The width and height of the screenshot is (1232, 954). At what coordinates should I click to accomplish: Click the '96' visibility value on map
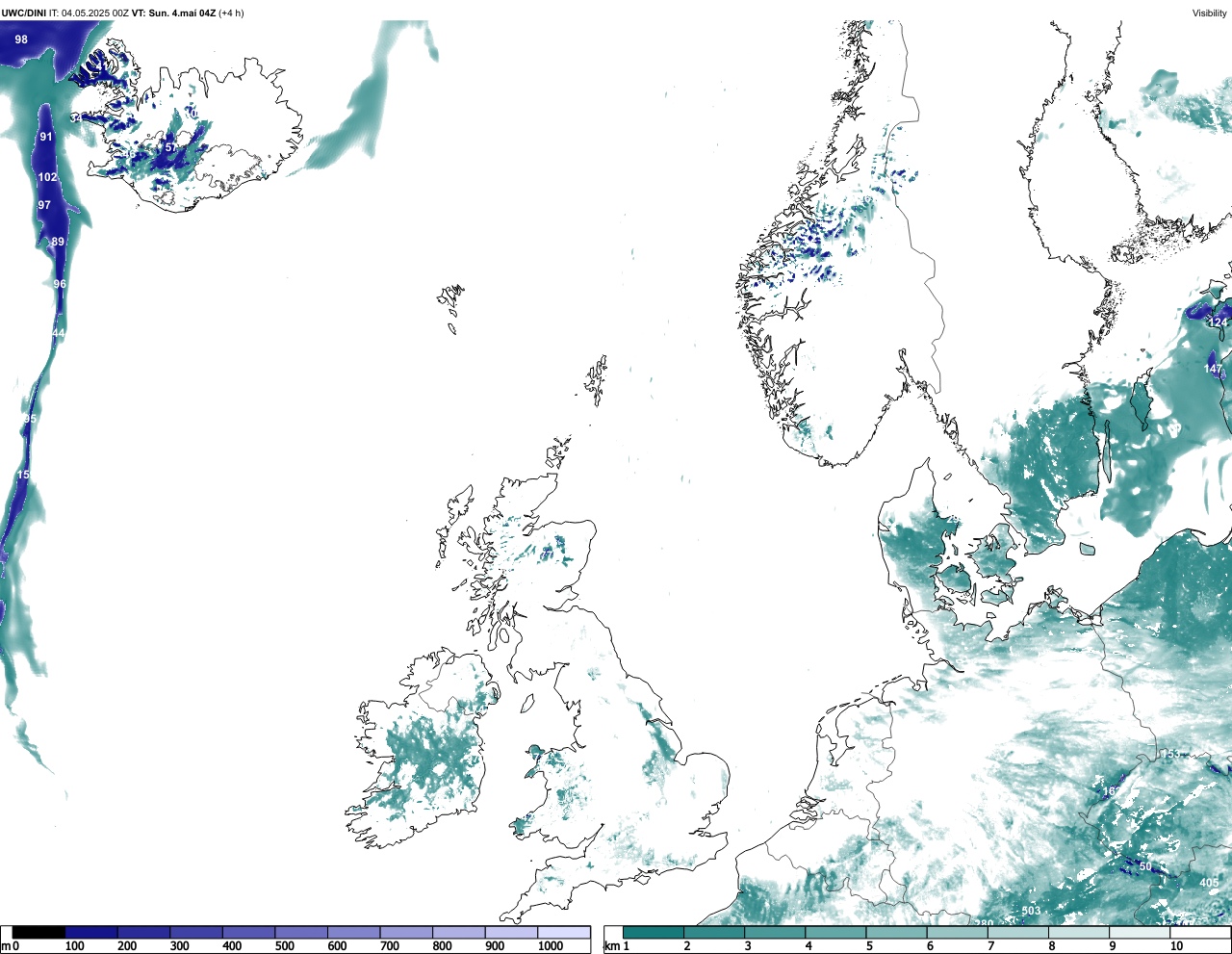click(60, 285)
